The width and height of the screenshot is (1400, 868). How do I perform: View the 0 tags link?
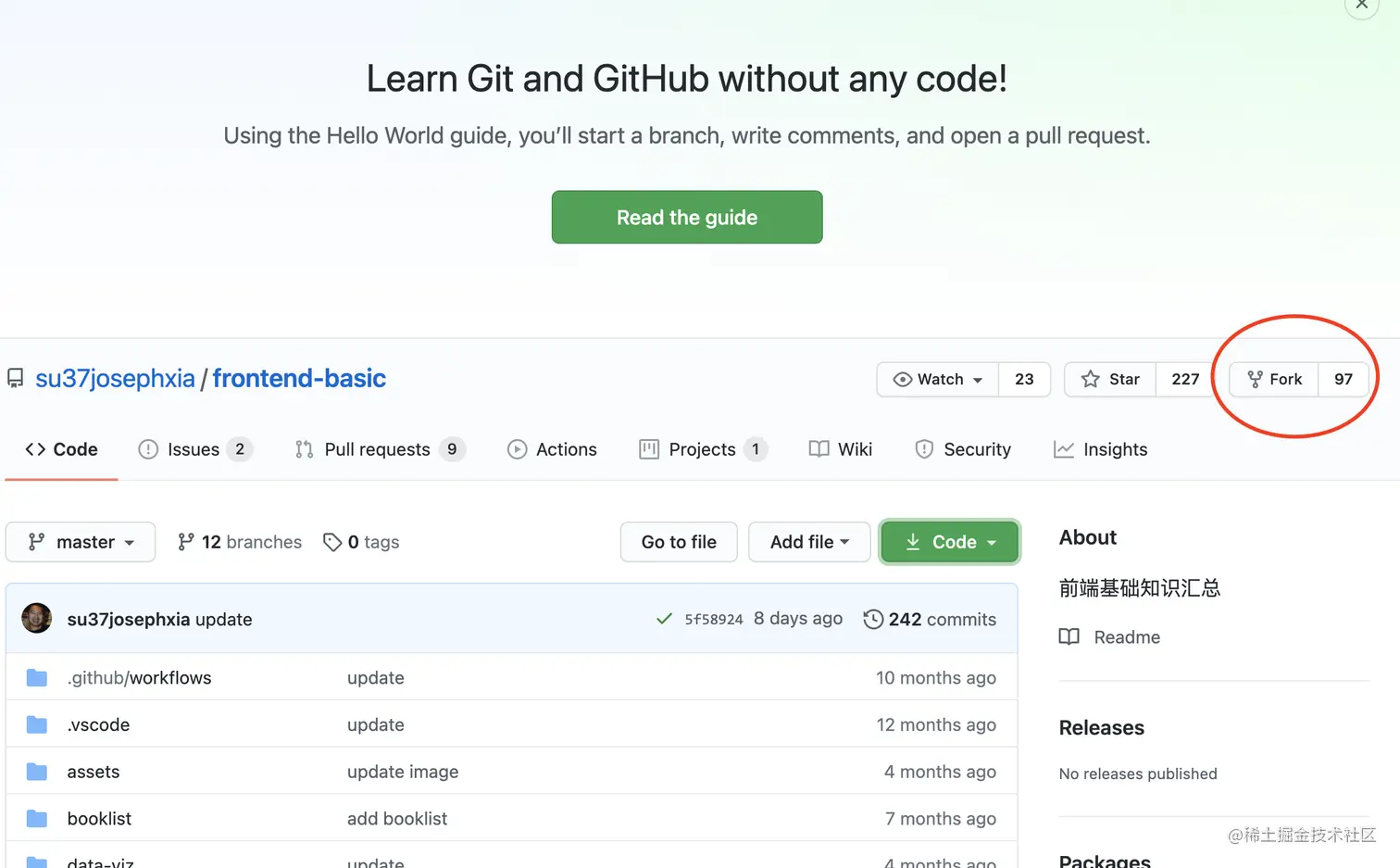tap(361, 543)
